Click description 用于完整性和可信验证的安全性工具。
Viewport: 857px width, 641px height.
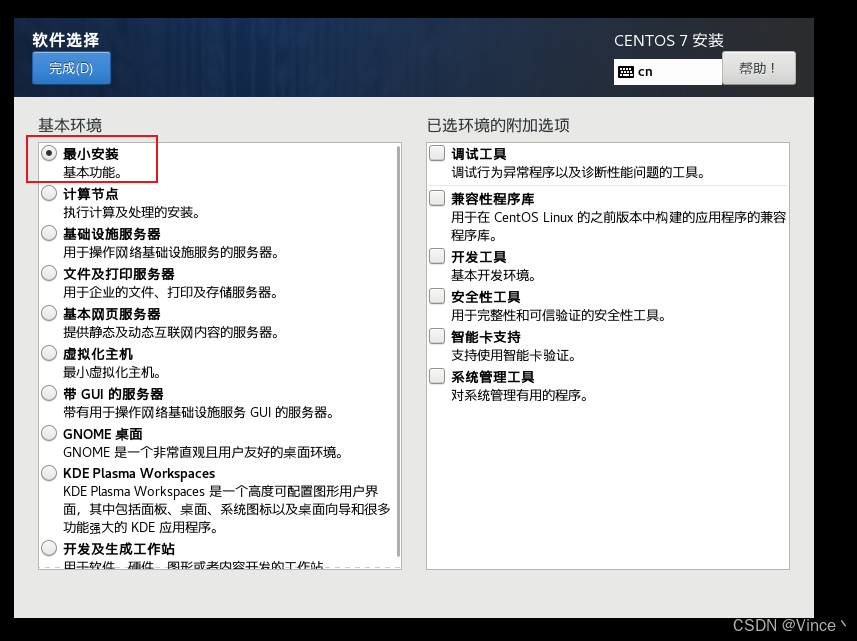click(x=559, y=315)
